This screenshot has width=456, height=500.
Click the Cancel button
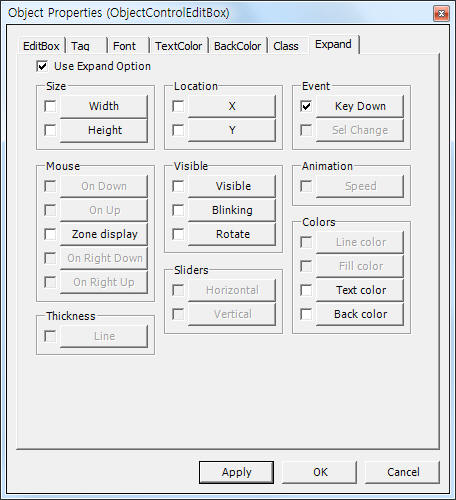click(403, 472)
